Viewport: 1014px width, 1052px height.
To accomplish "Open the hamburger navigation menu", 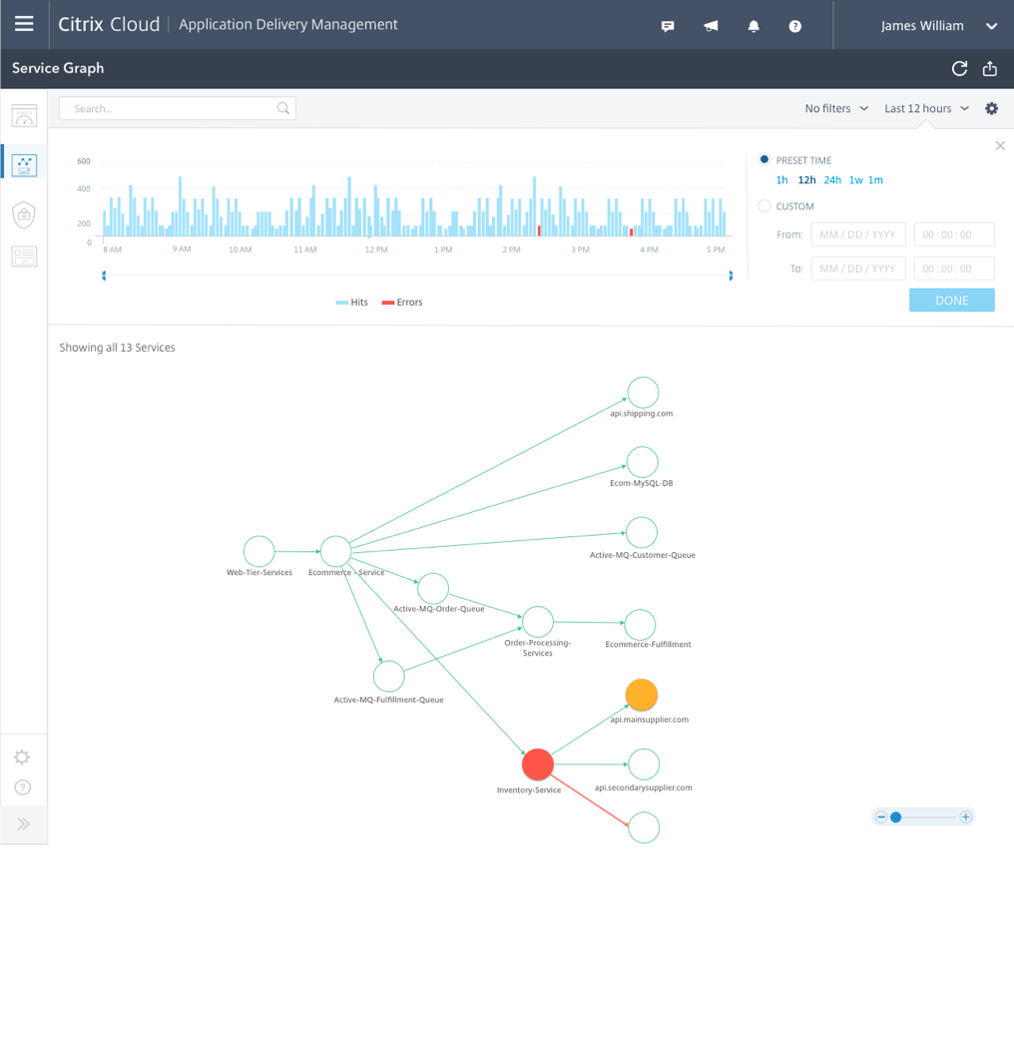I will tap(24, 24).
